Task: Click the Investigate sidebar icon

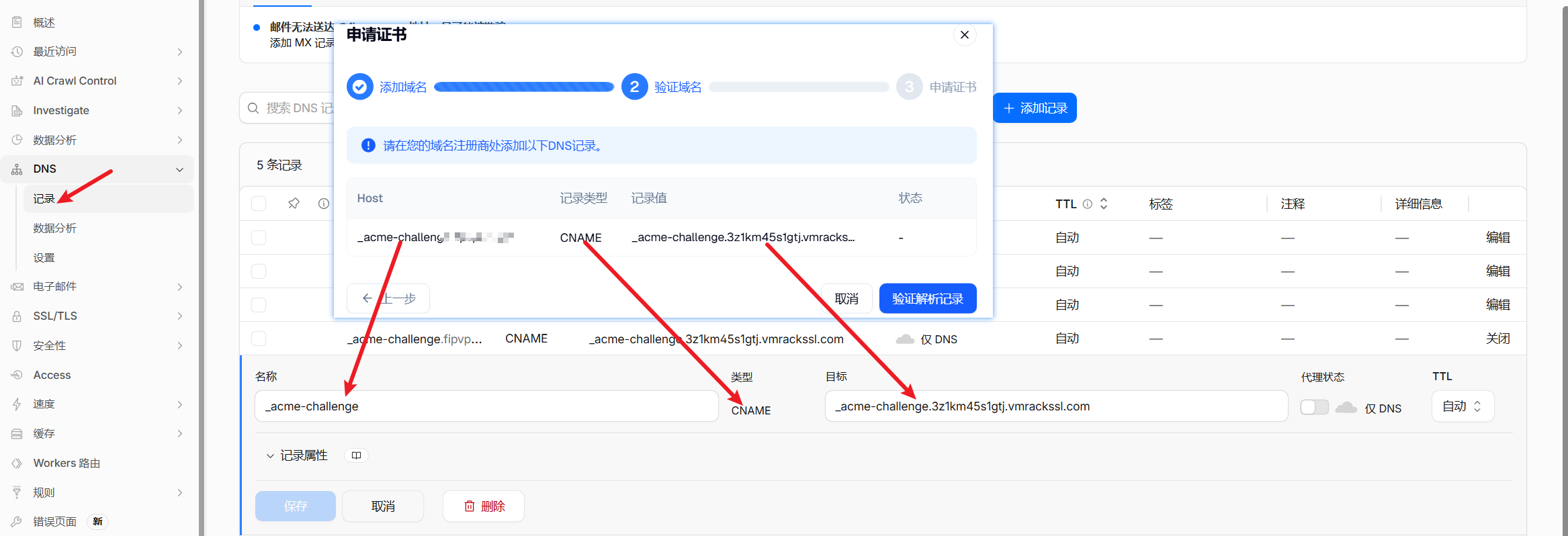Action: tap(17, 110)
